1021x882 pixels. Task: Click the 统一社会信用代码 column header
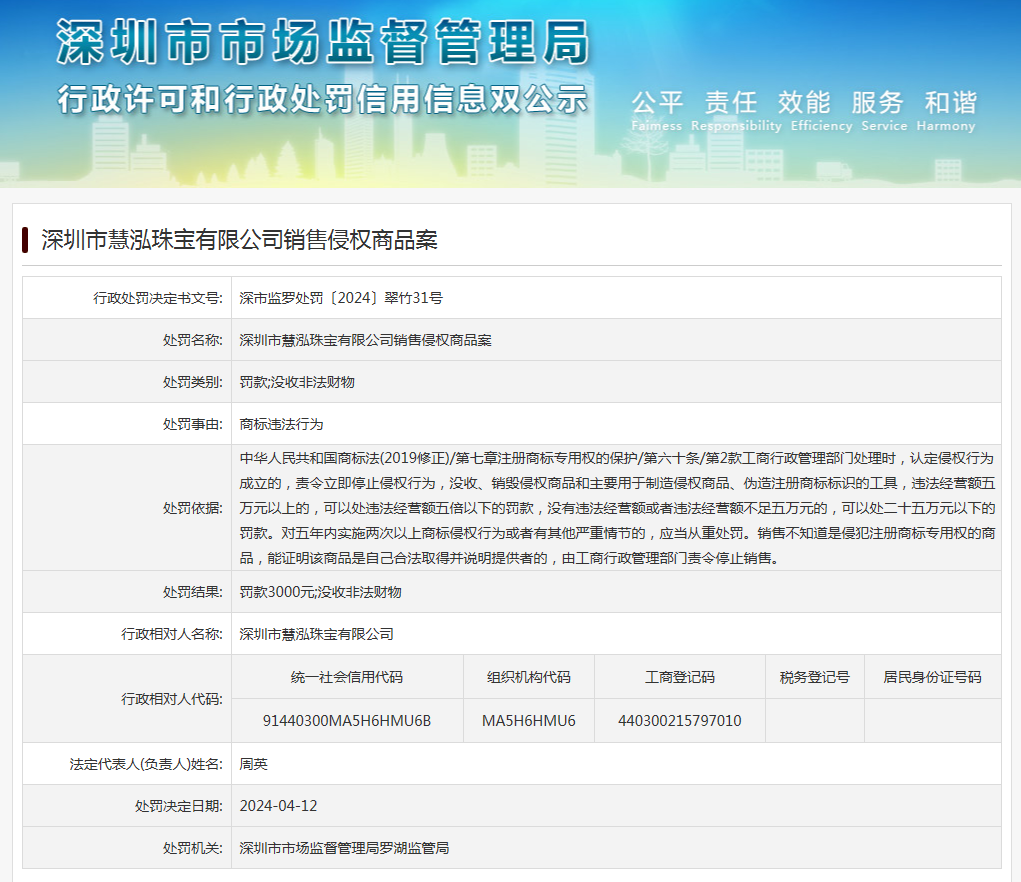(347, 677)
